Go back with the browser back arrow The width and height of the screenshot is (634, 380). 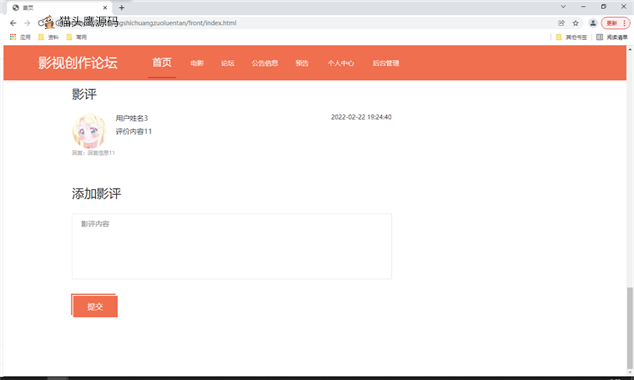pyautogui.click(x=13, y=23)
